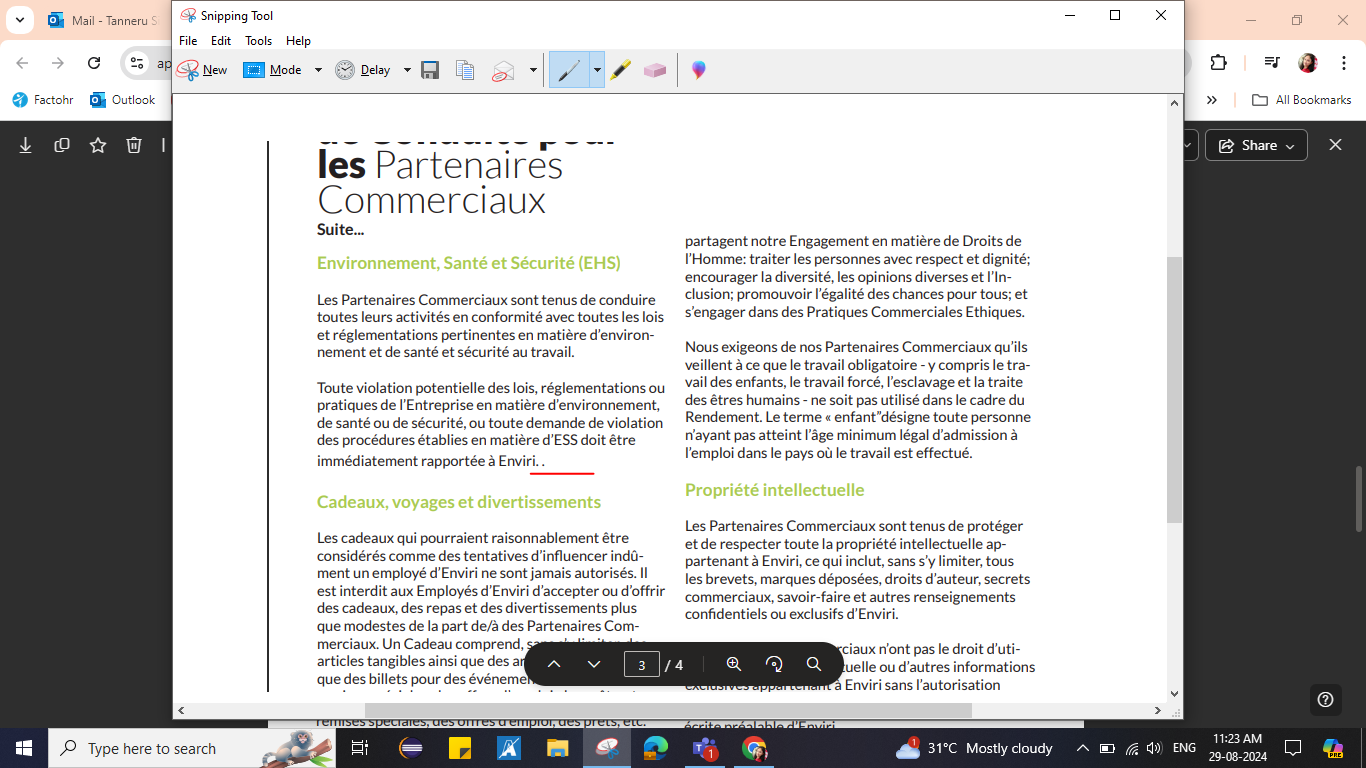The image size is (1366, 768).
Task: Open Edge browser from the taskbar
Action: (656, 748)
